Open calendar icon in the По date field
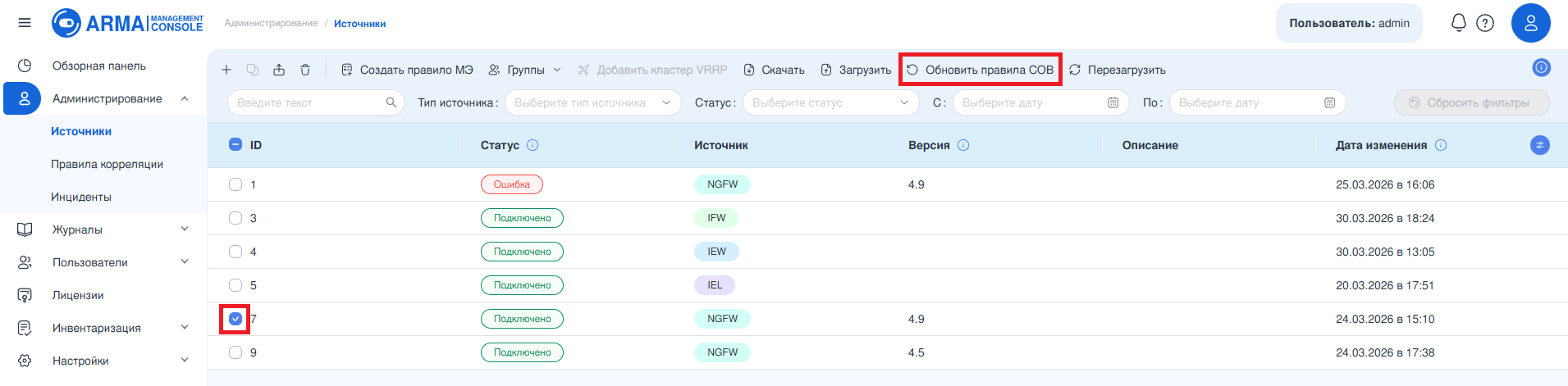Screen dimensions: 1568x386 coord(1330,102)
